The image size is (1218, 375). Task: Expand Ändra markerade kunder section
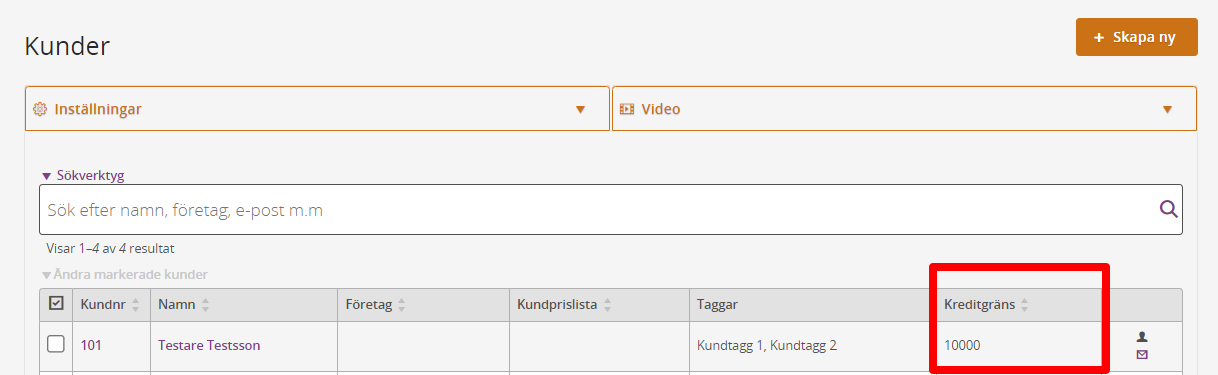pos(124,274)
